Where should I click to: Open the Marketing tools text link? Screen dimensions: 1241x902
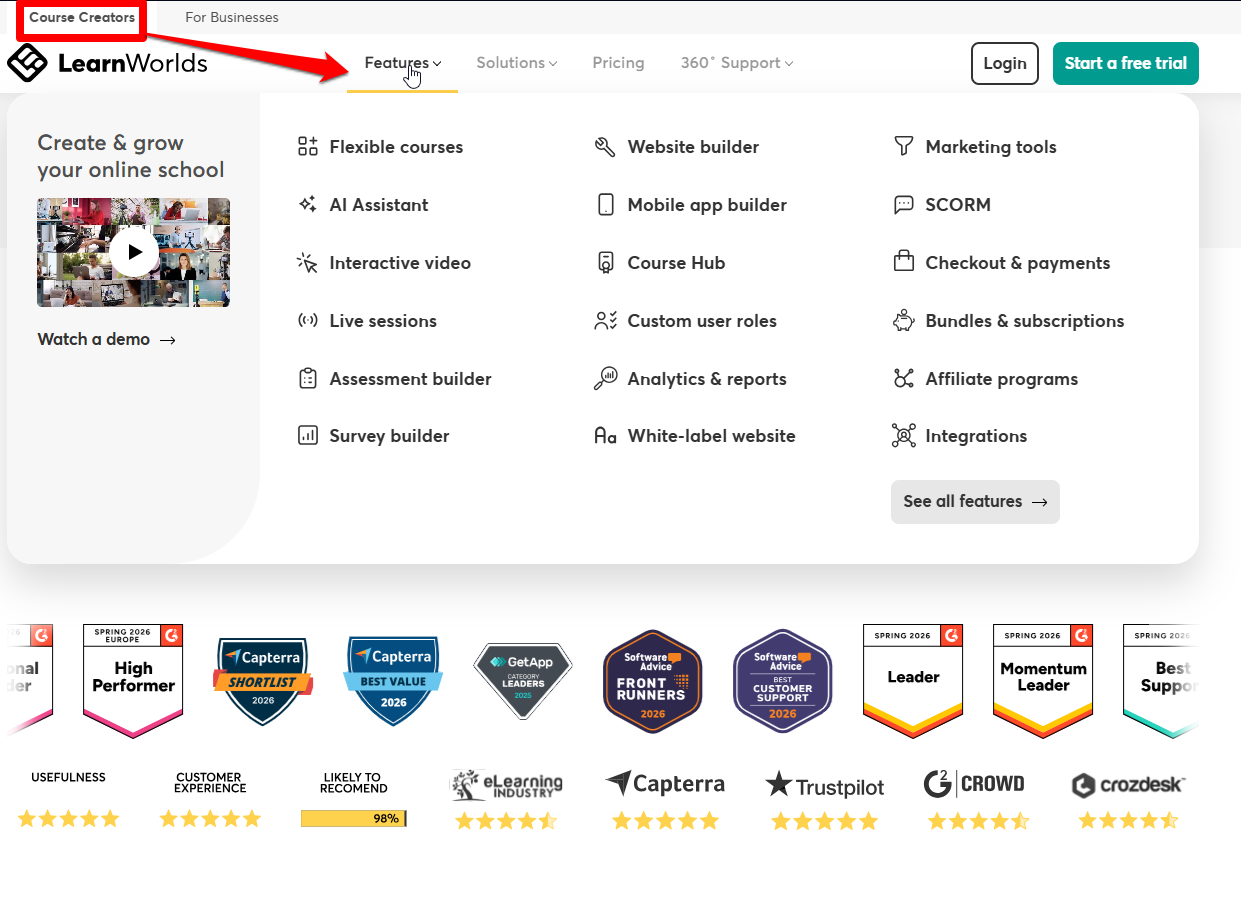[991, 147]
